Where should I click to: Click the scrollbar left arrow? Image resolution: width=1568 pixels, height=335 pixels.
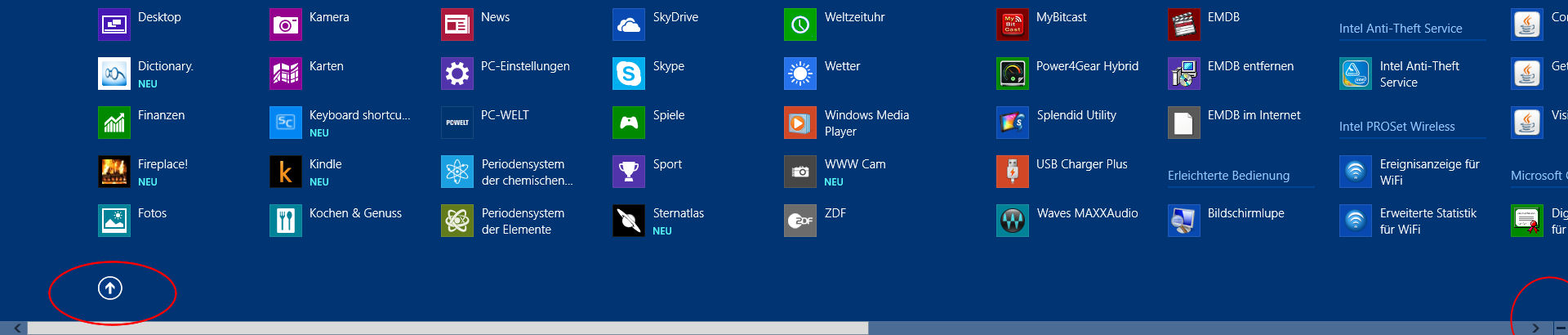coord(17,328)
